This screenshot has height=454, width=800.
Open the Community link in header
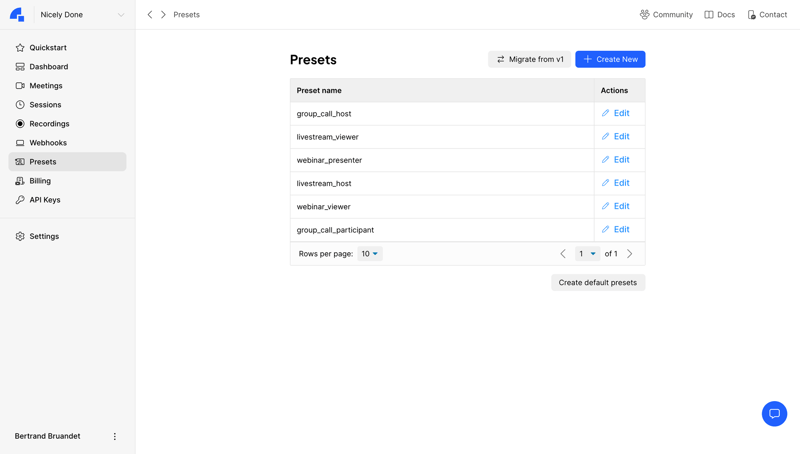tap(666, 15)
